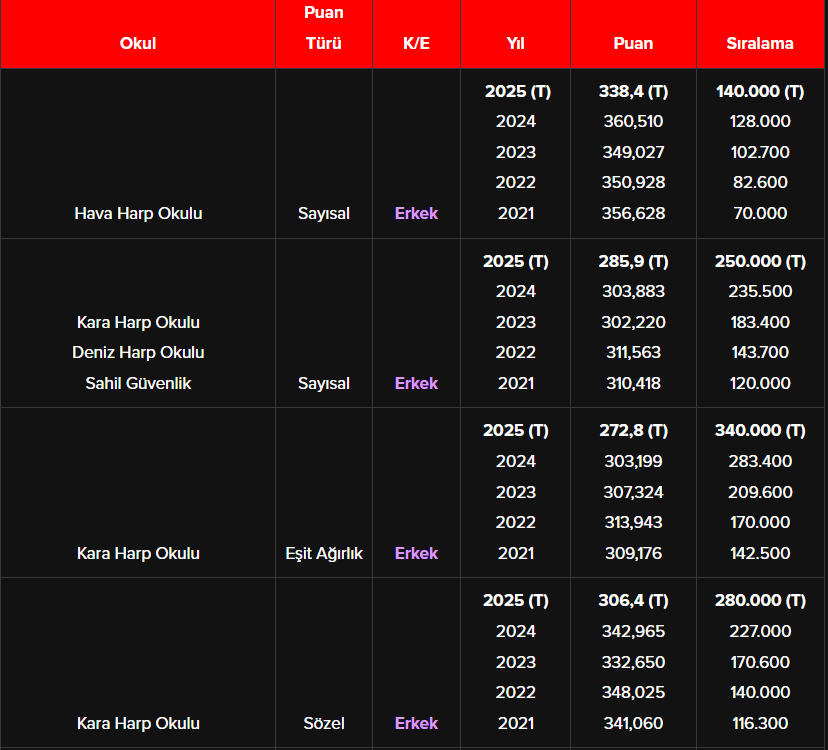Click Kara Harp Okulu above Deniz Harp Okulu
828x750 pixels.
tap(138, 322)
